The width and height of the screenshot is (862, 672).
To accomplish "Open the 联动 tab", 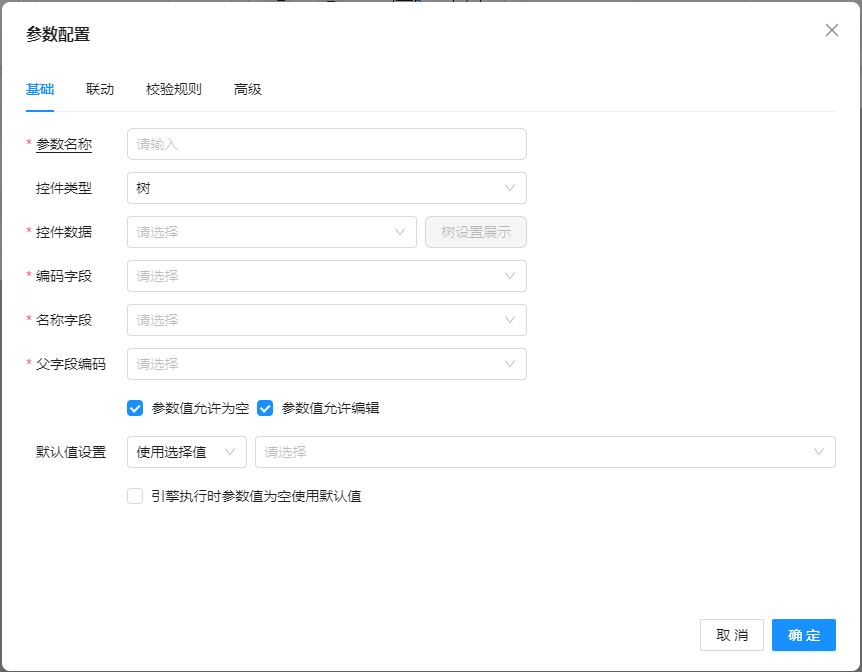I will pos(100,89).
